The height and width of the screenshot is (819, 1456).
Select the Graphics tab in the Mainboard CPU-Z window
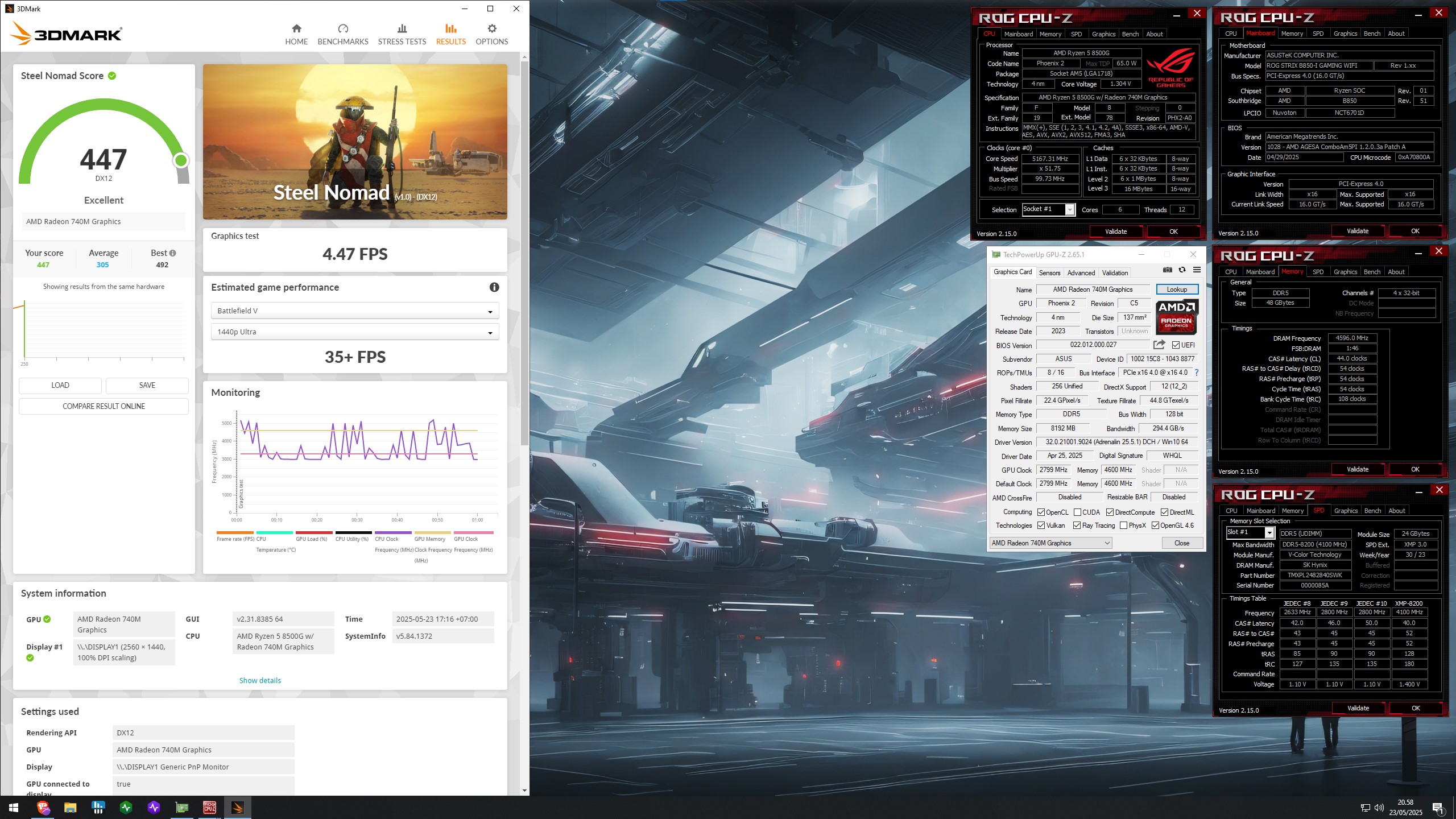(x=1345, y=34)
